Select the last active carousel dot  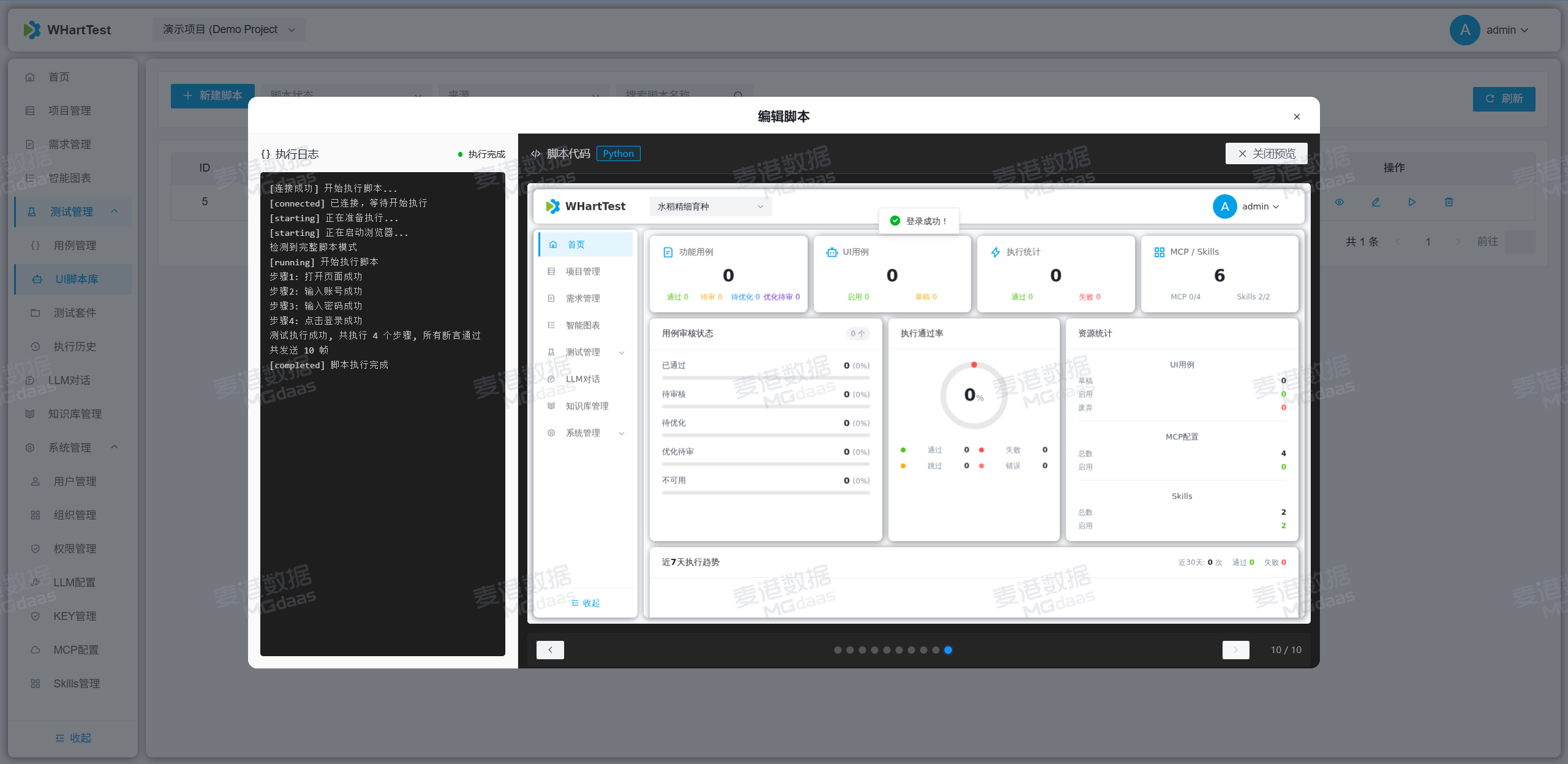point(948,650)
